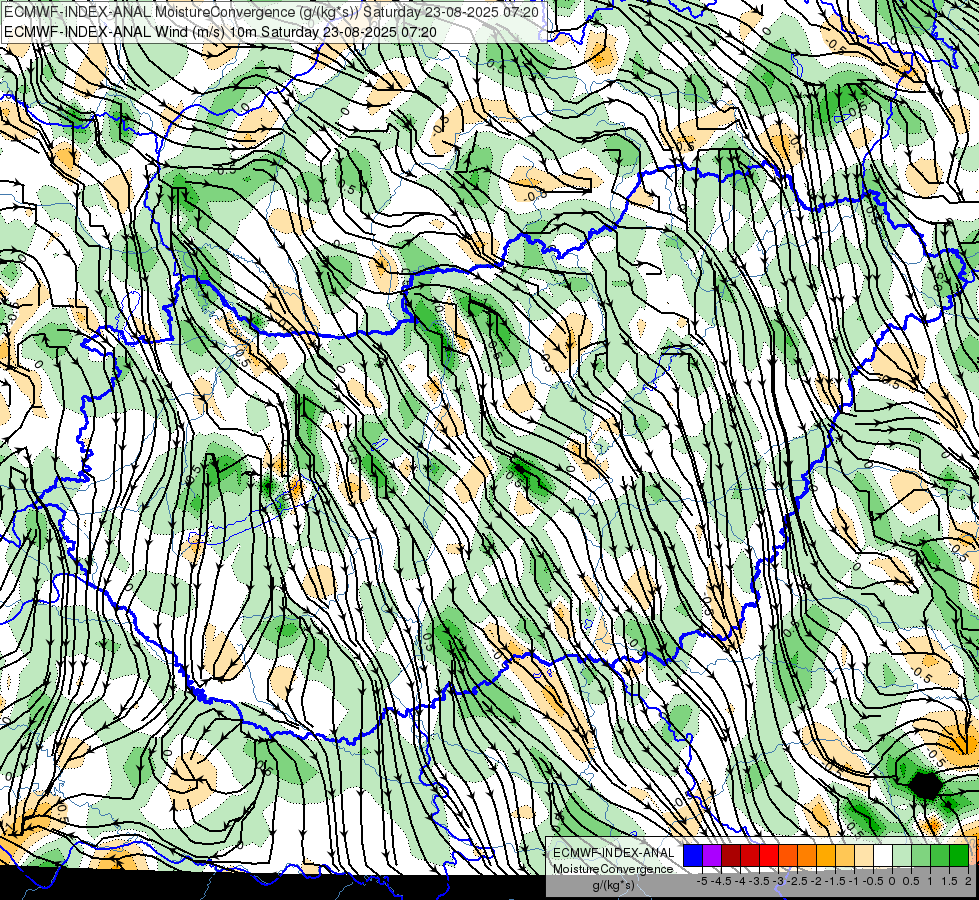Select the red swatch between -4 and -3.5
The height and width of the screenshot is (900, 979).
pos(750,855)
